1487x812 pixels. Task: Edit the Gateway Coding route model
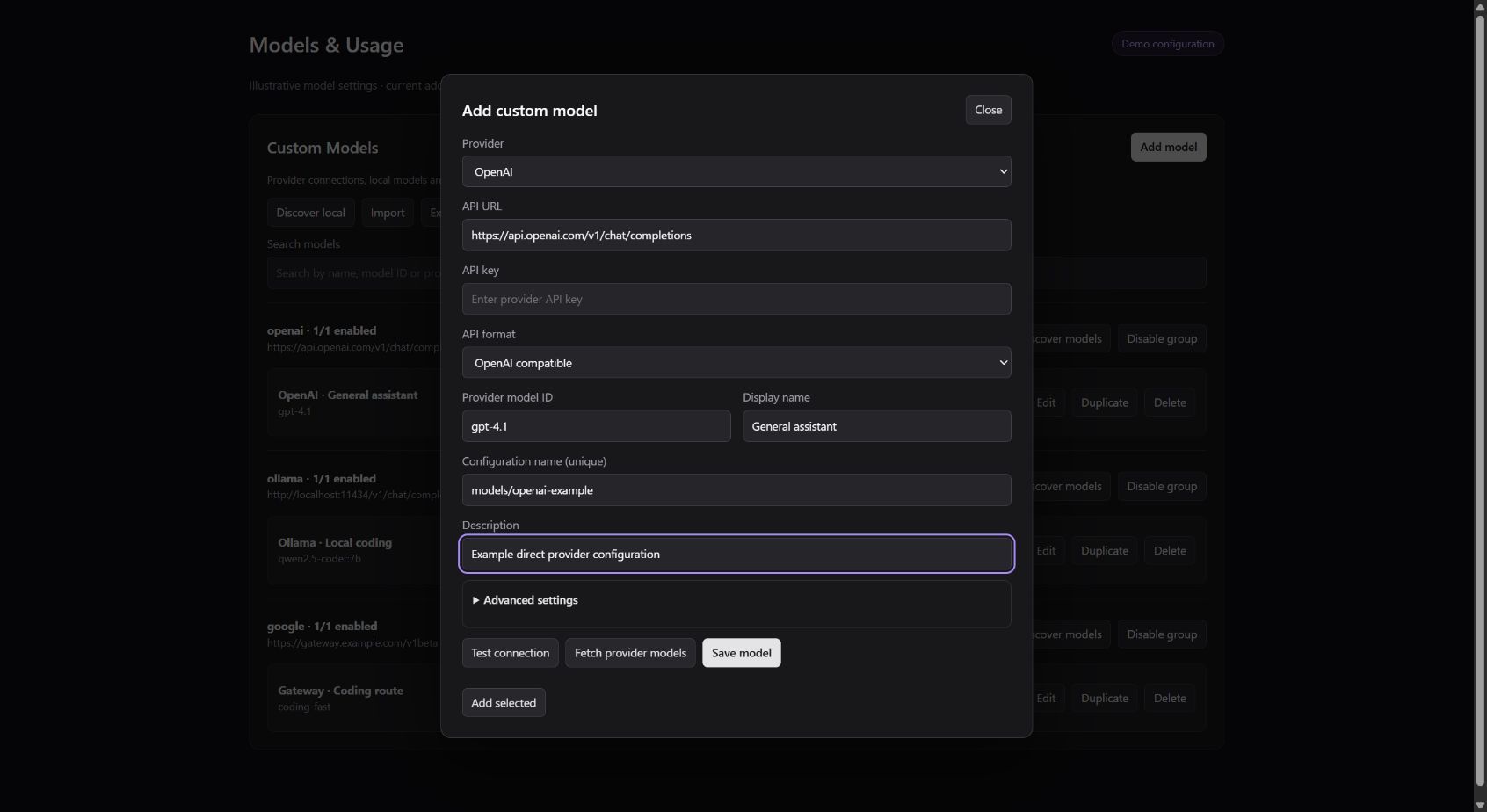1048,698
